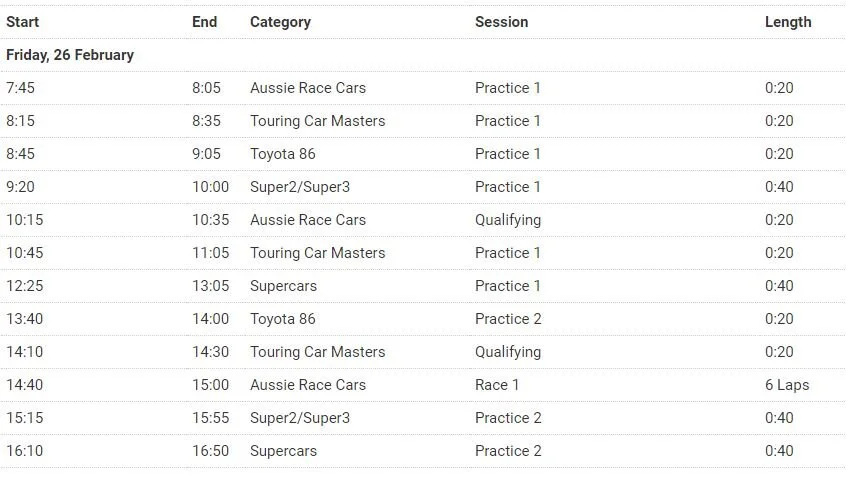Select Super2/Super3 entry starting 15:15
The width and height of the screenshot is (846, 477).
point(300,418)
